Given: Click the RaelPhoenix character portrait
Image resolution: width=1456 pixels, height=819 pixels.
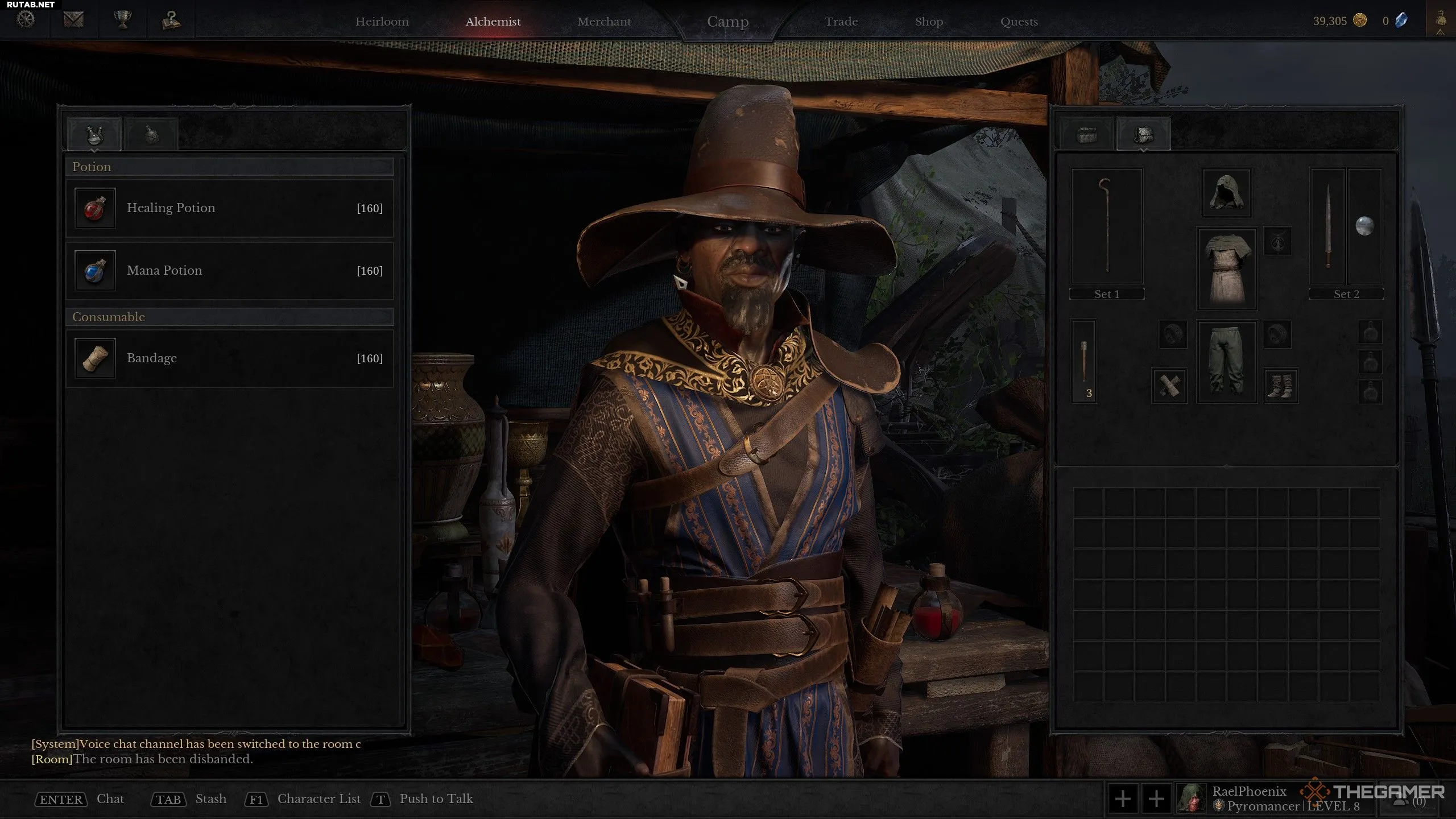Looking at the screenshot, I should pyautogui.click(x=1190, y=799).
